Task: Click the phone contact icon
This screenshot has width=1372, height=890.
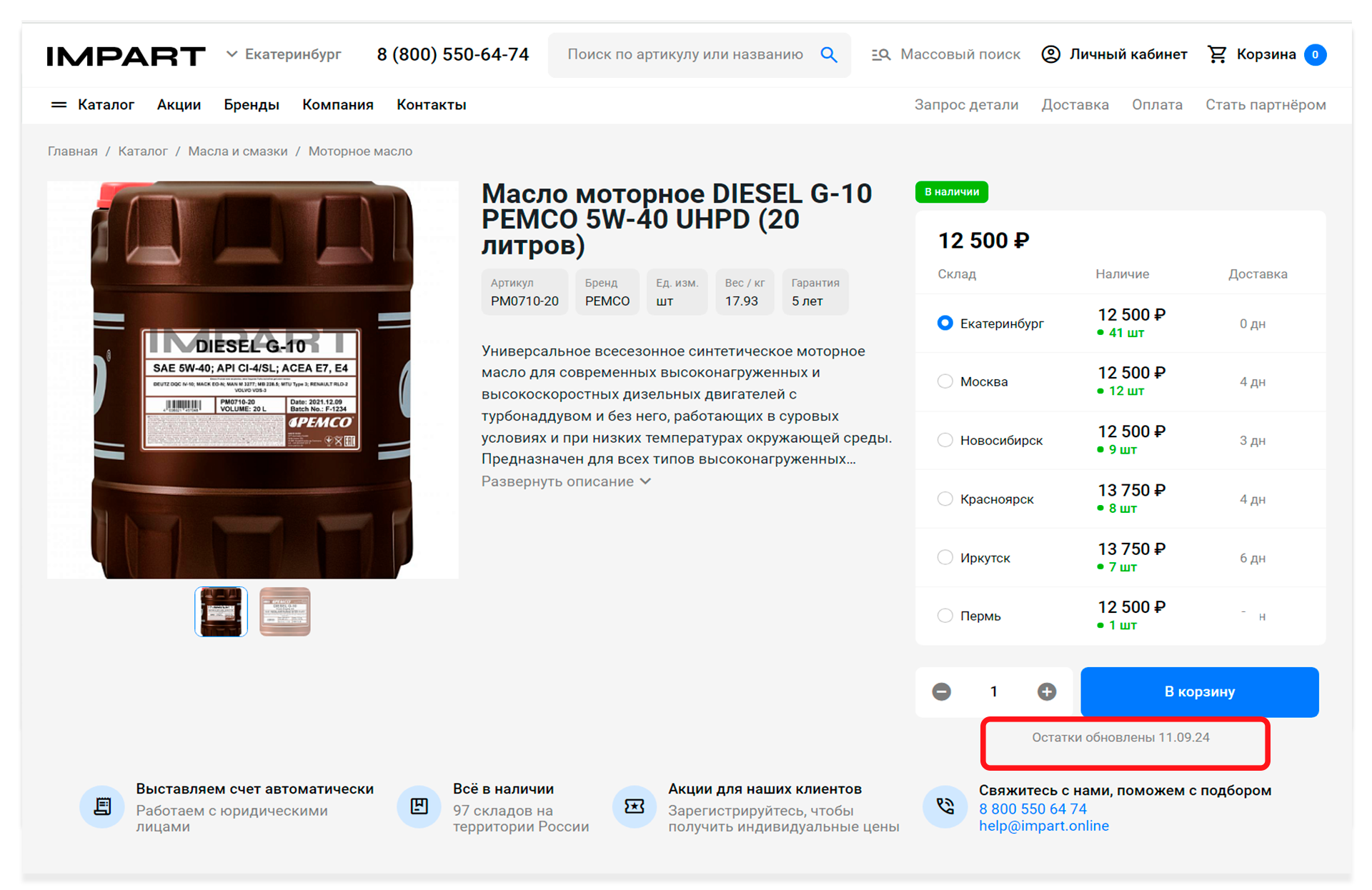Action: pos(945,806)
